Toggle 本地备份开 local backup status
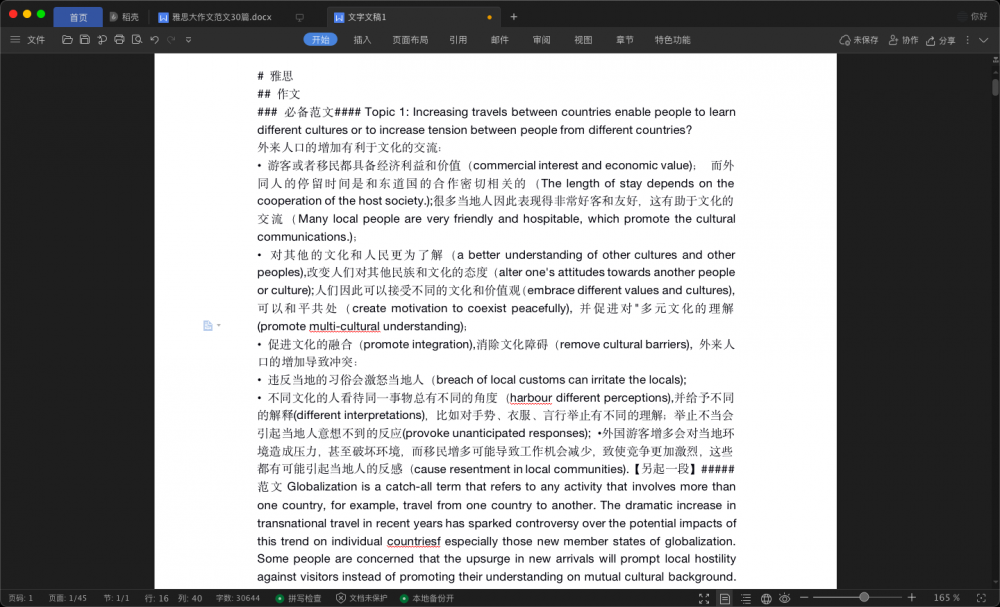Screen dimensions: 1000x607 tap(427, 598)
